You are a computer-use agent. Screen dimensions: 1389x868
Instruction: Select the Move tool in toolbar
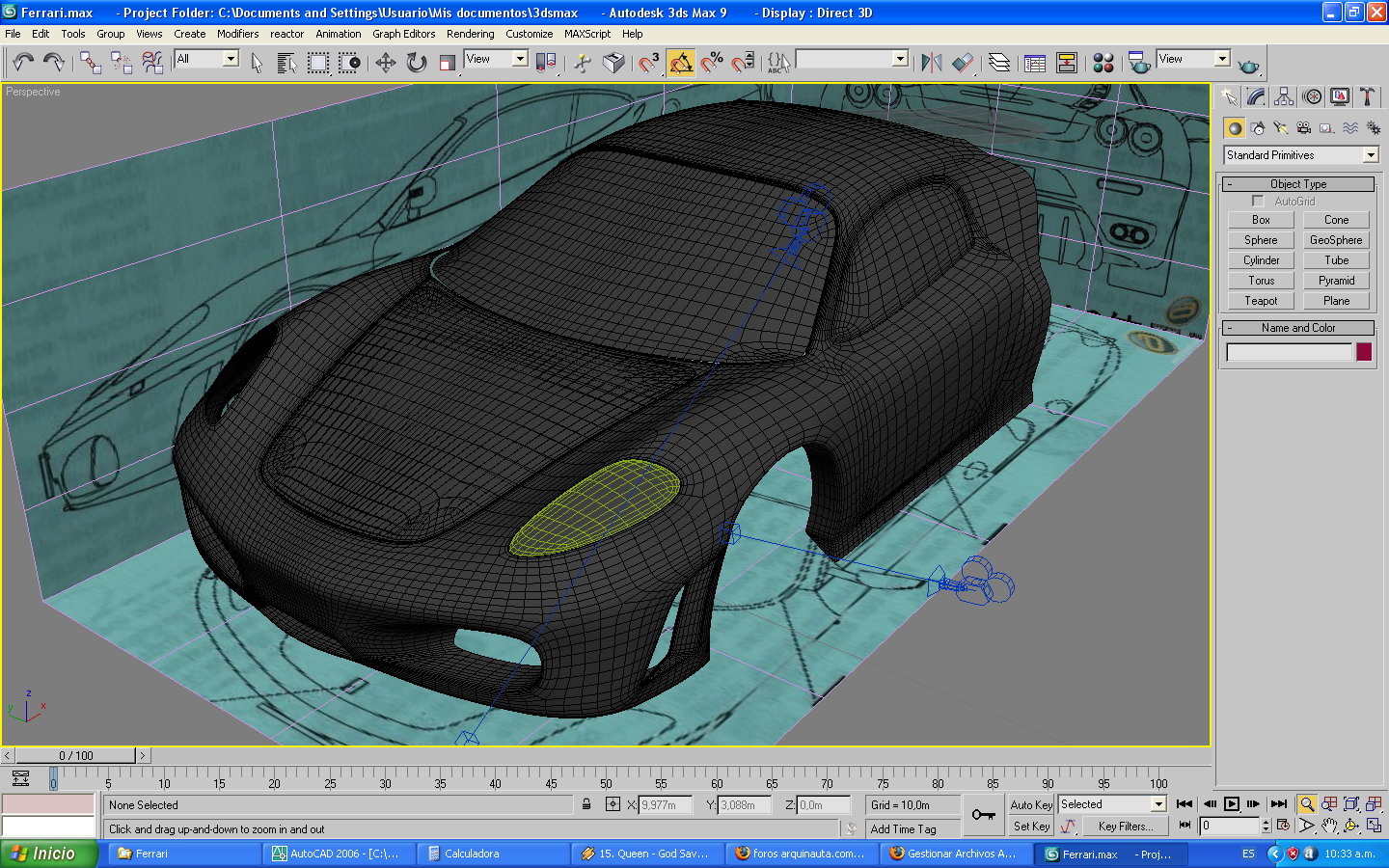[x=385, y=63]
